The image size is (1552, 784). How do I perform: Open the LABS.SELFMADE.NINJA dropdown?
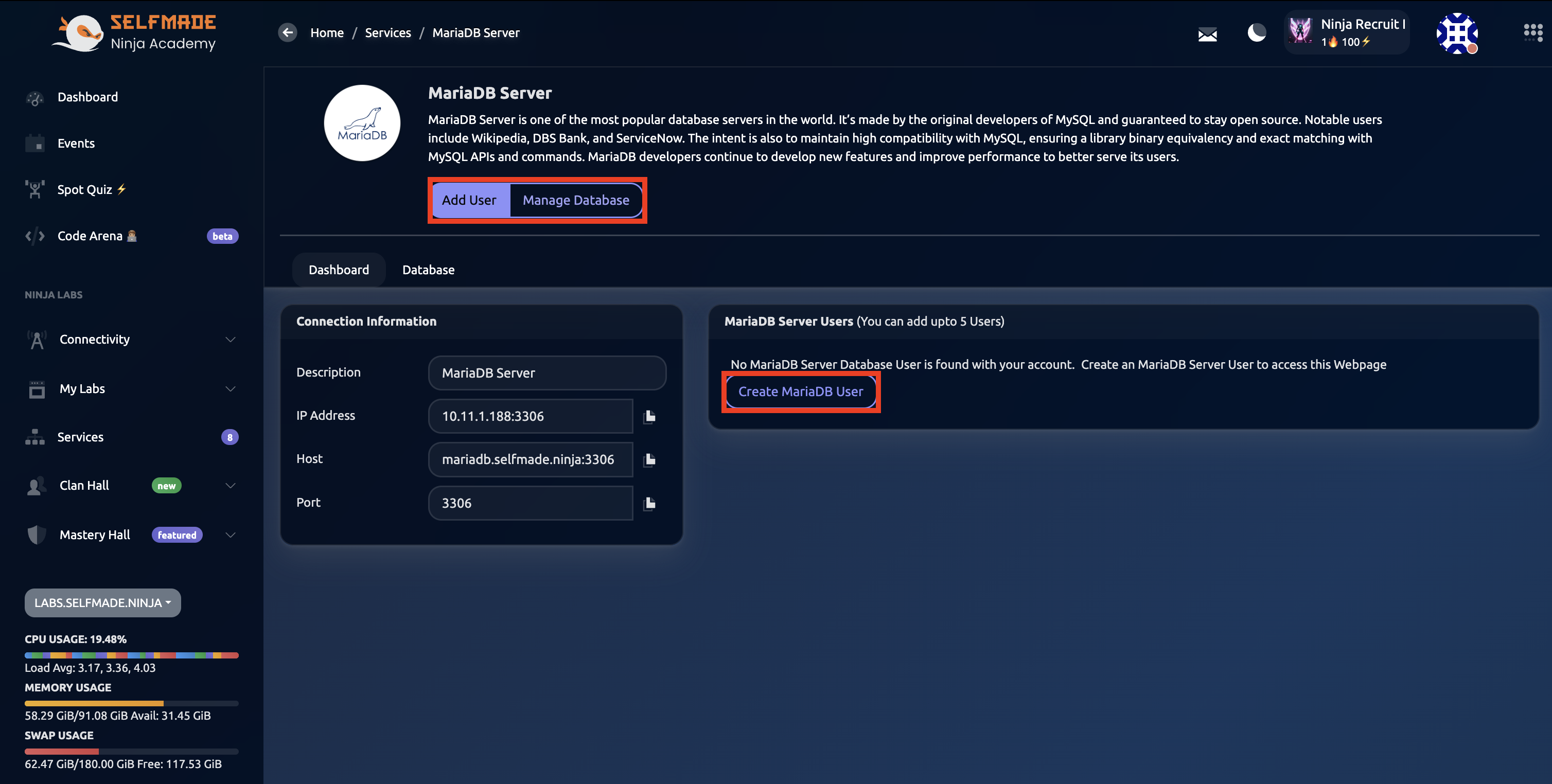coord(102,603)
